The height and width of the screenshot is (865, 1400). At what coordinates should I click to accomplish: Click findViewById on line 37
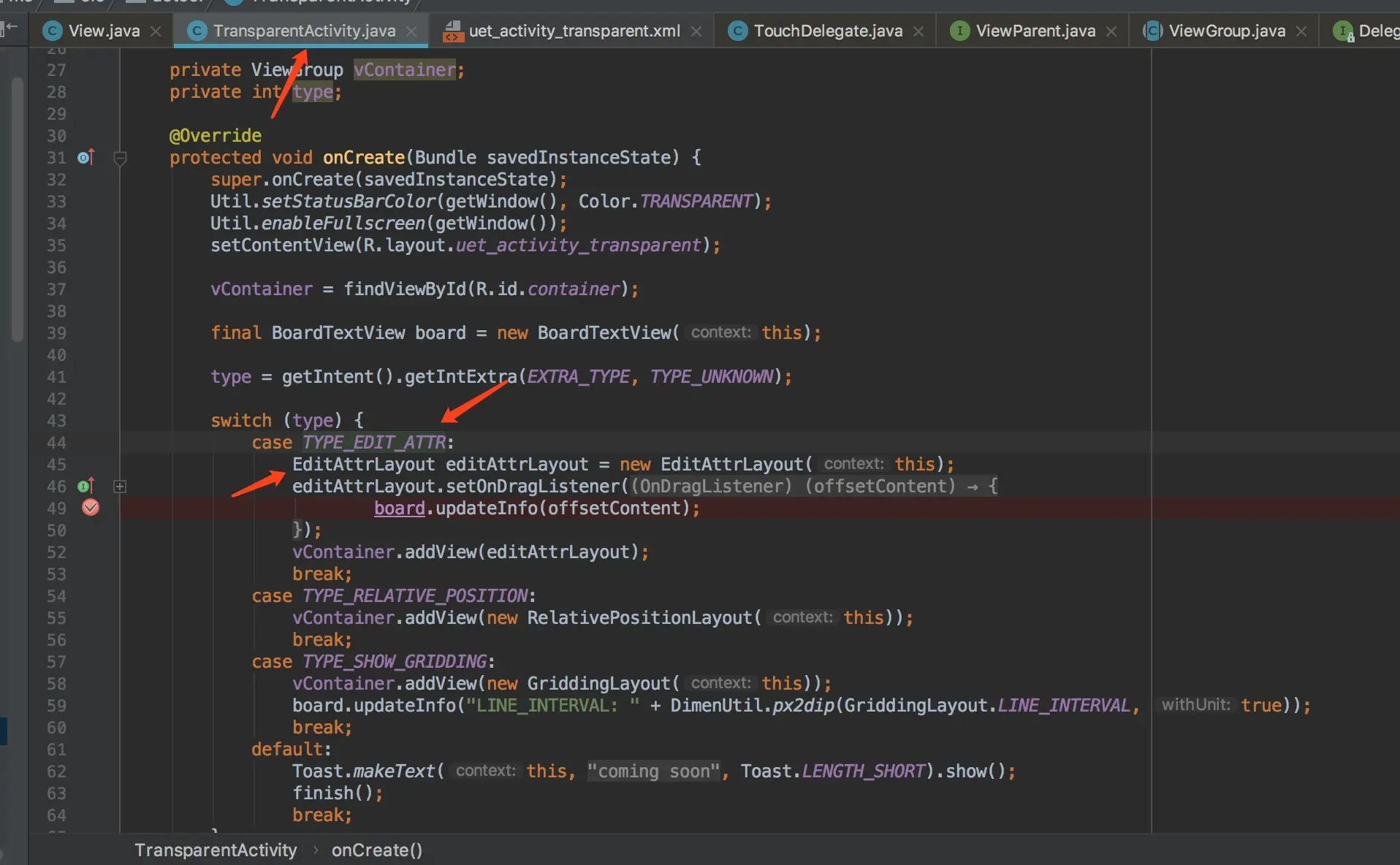pyautogui.click(x=405, y=289)
